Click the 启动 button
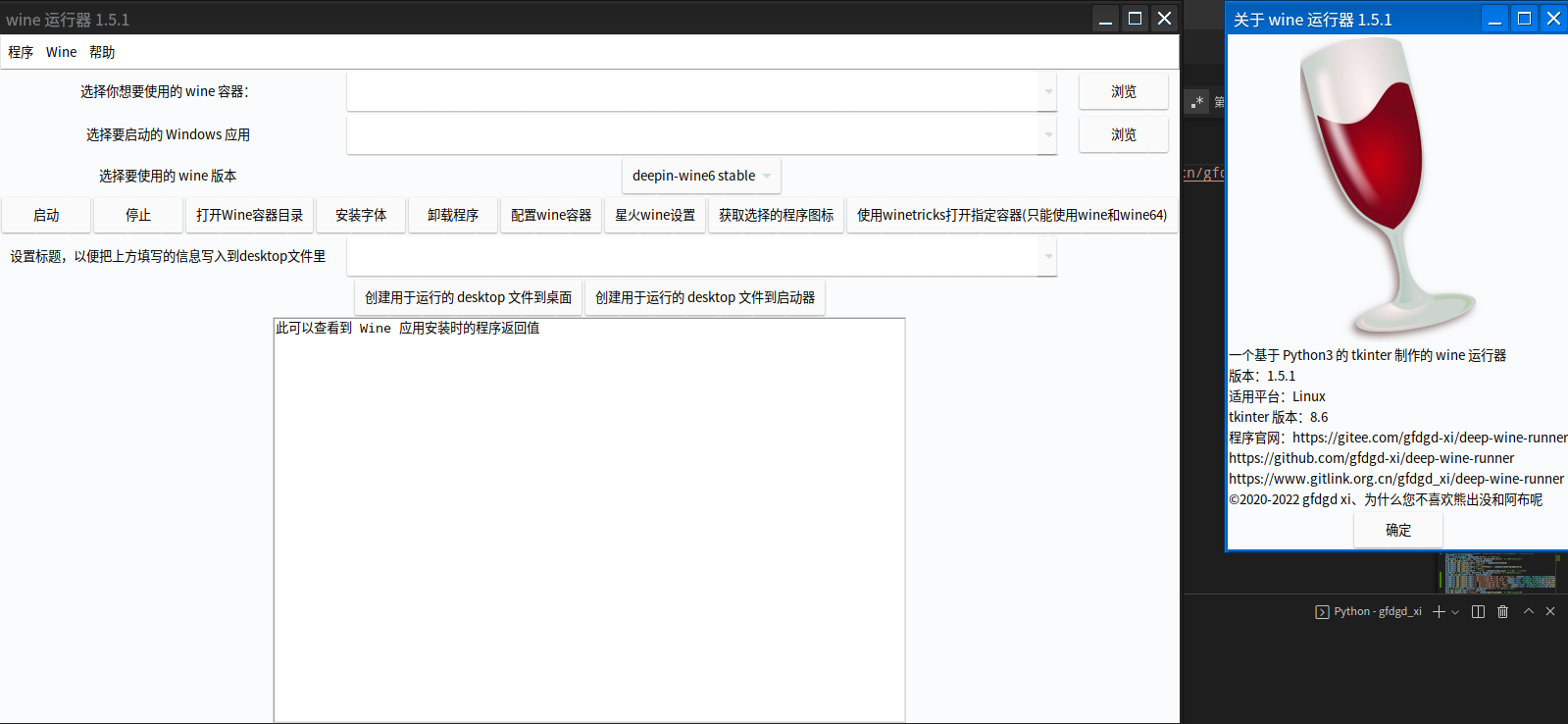 click(46, 215)
